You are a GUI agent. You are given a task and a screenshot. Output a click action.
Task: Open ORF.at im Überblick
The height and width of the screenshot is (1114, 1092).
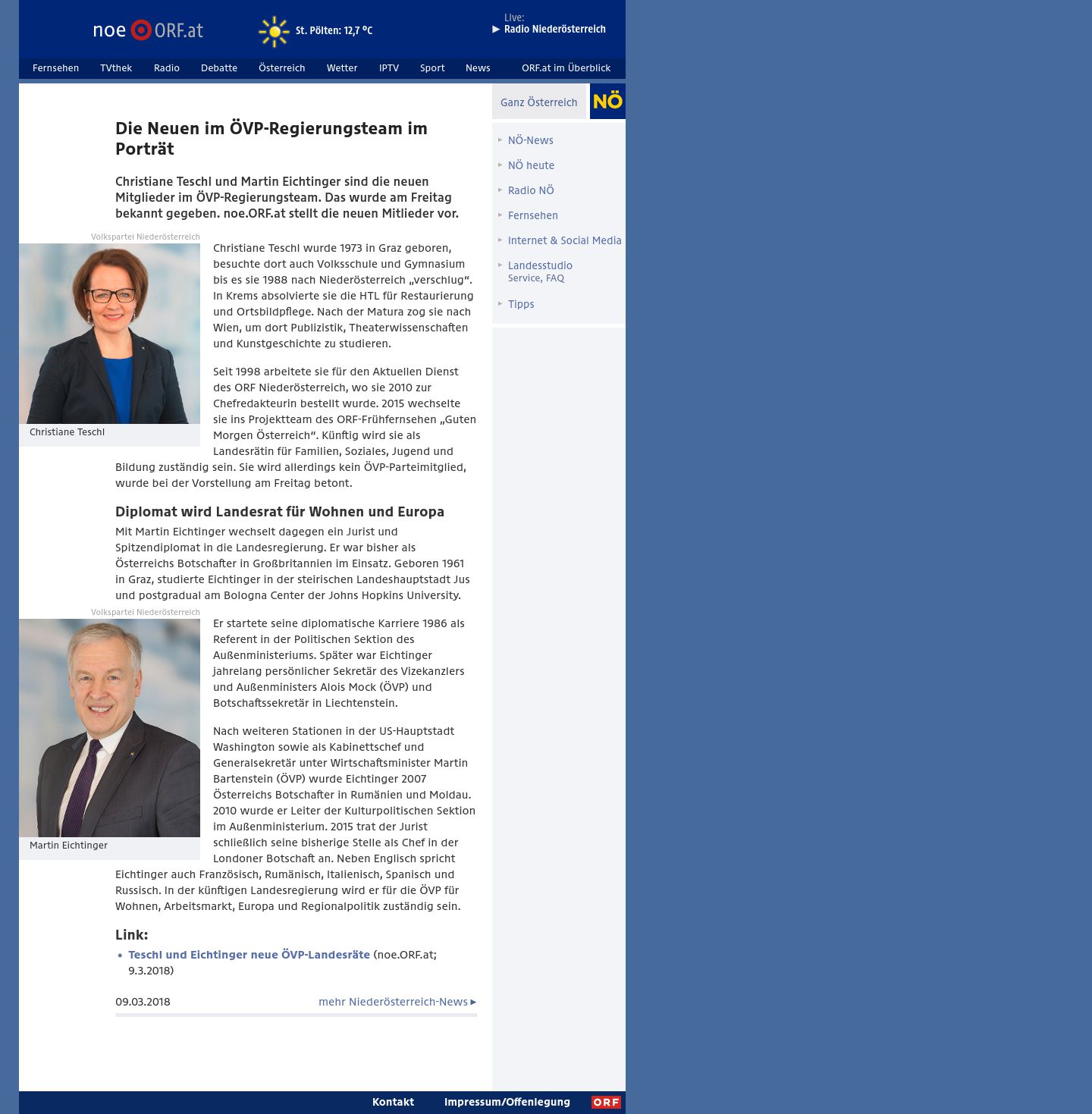click(566, 68)
